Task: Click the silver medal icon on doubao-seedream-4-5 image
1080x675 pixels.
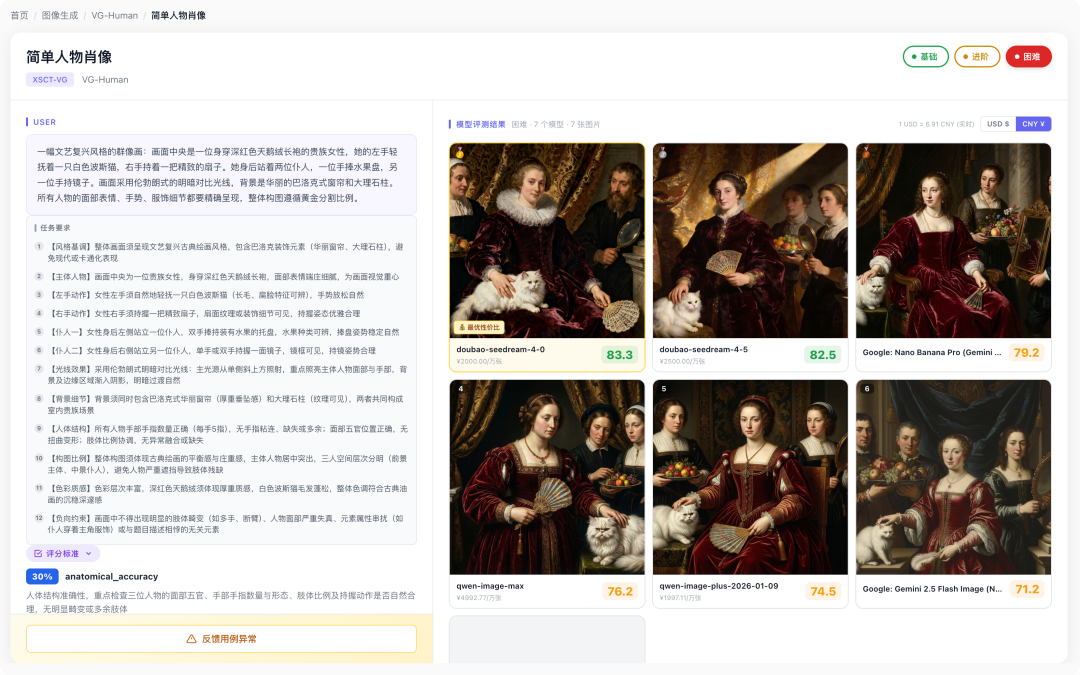Action: pyautogui.click(x=663, y=153)
